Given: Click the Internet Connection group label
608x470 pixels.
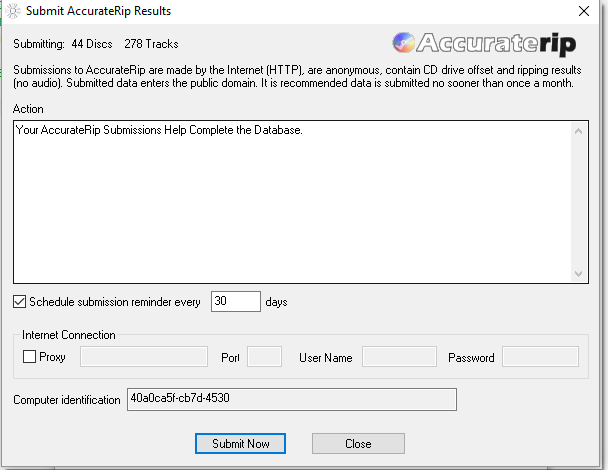Looking at the screenshot, I should point(69,335).
